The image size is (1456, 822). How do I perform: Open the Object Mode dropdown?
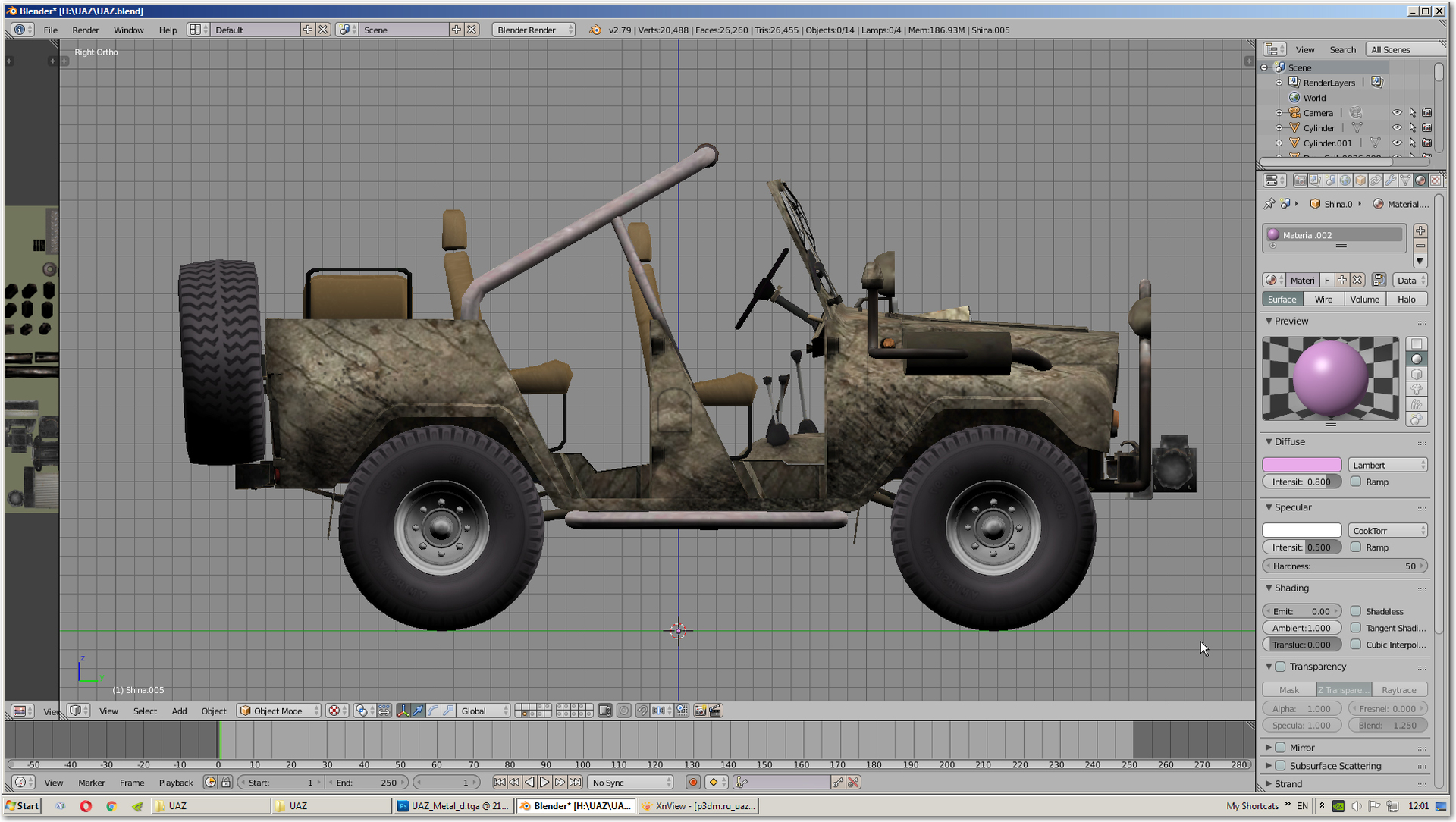point(279,711)
